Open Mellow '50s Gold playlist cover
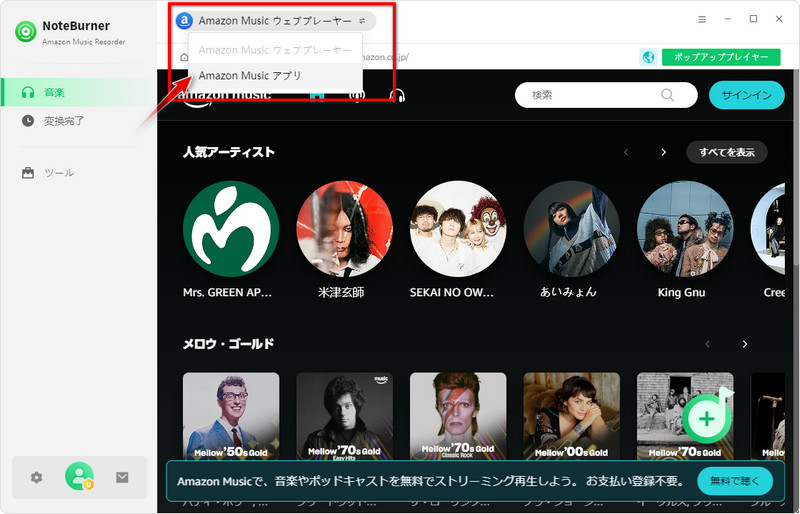Image resolution: width=800 pixels, height=514 pixels. point(231,416)
